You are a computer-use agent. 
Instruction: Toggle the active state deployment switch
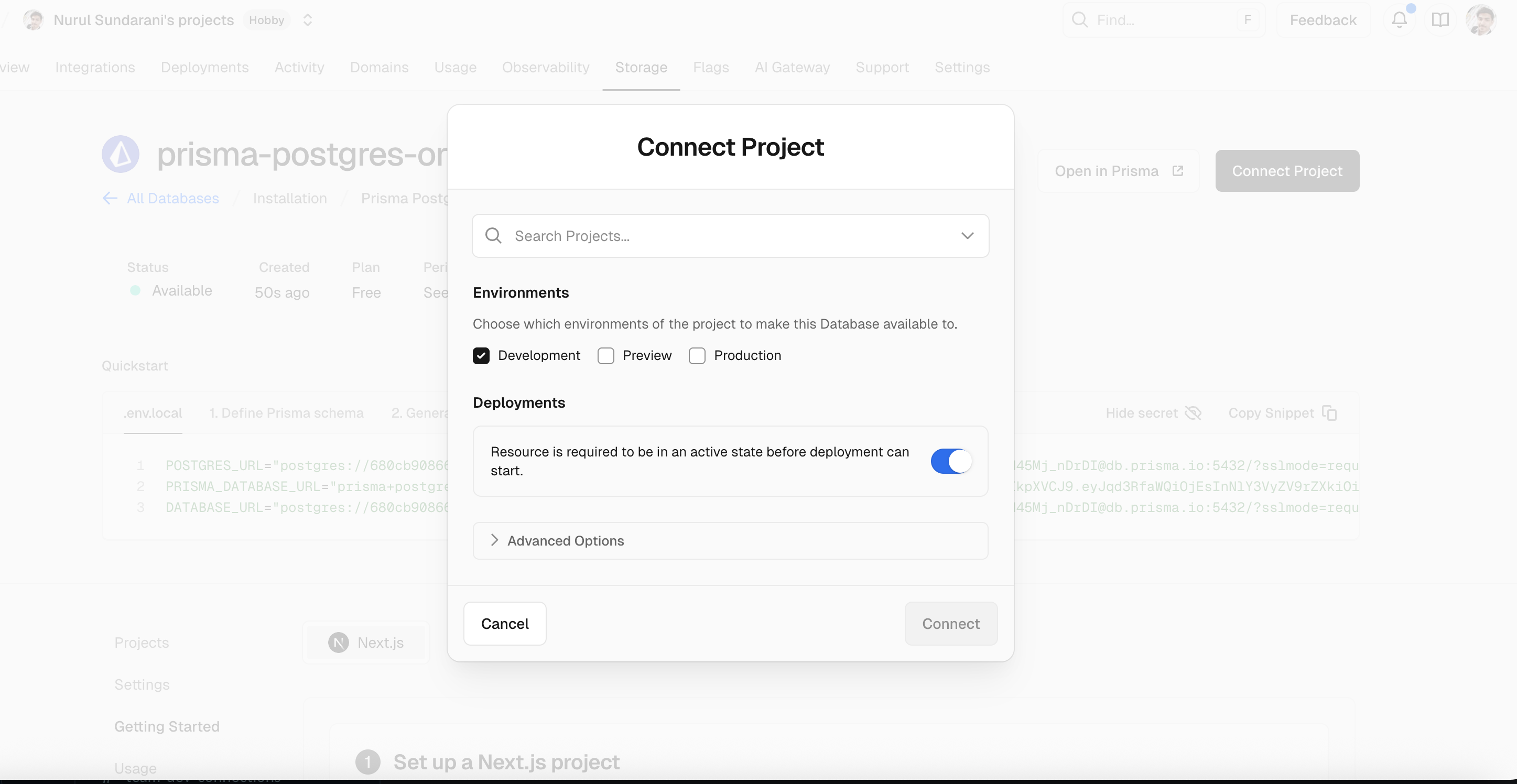tap(951, 461)
